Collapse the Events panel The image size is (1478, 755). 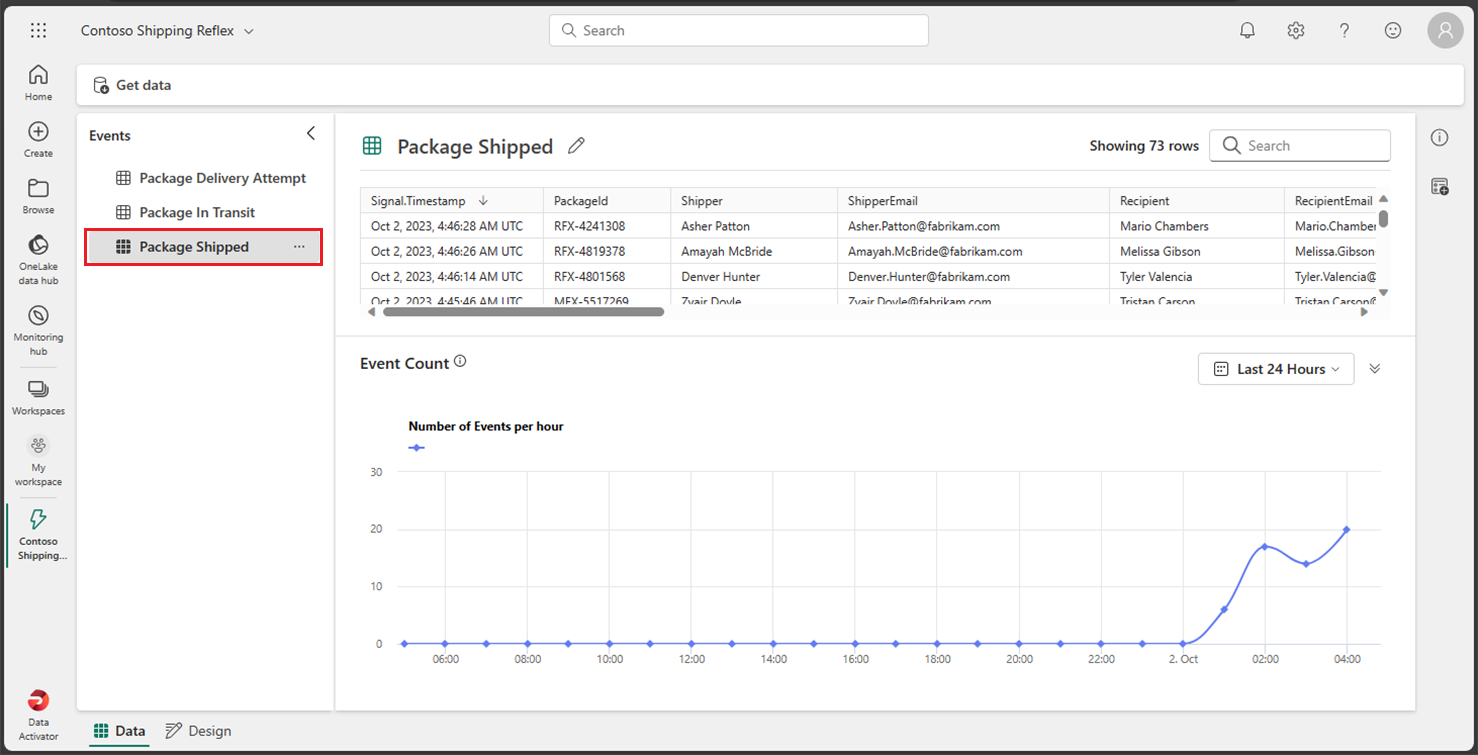(310, 133)
